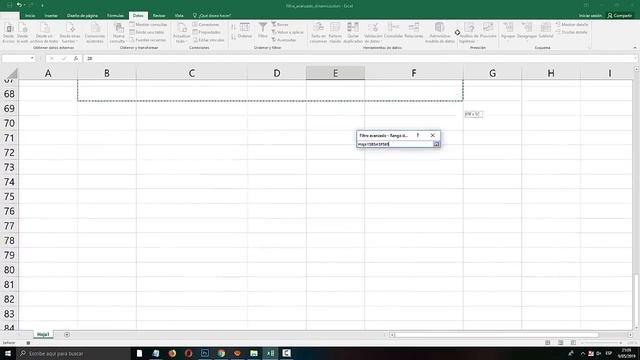Open the Actualizar todo dropdown

pos(181,33)
